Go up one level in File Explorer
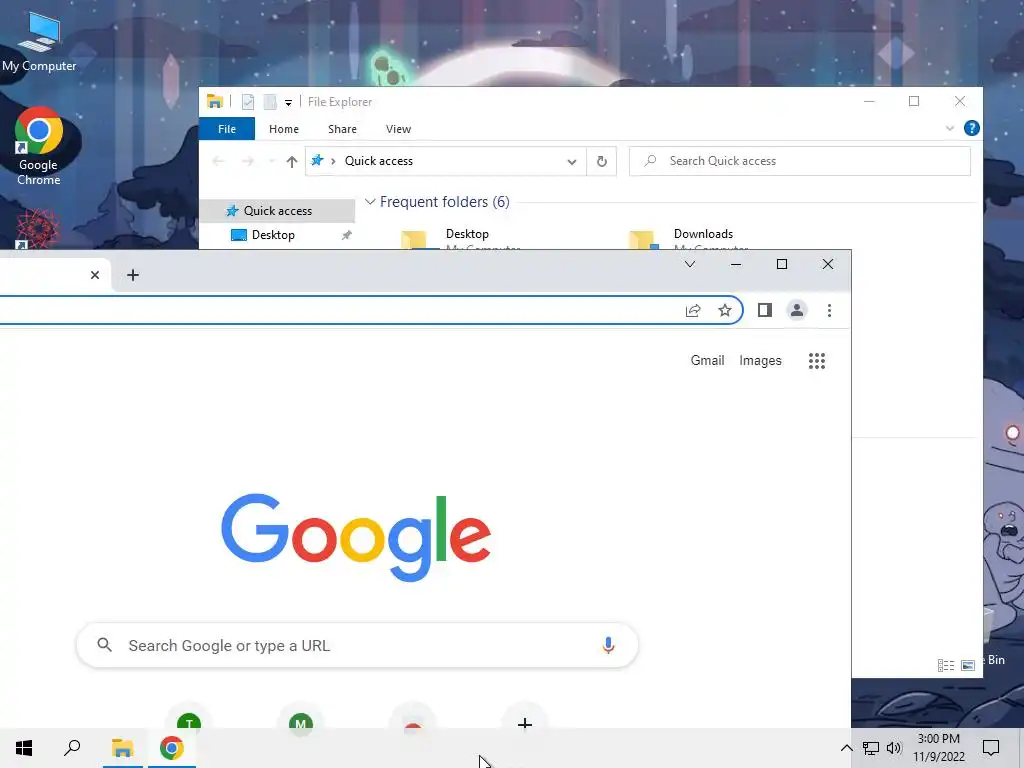The height and width of the screenshot is (768, 1024). [291, 161]
